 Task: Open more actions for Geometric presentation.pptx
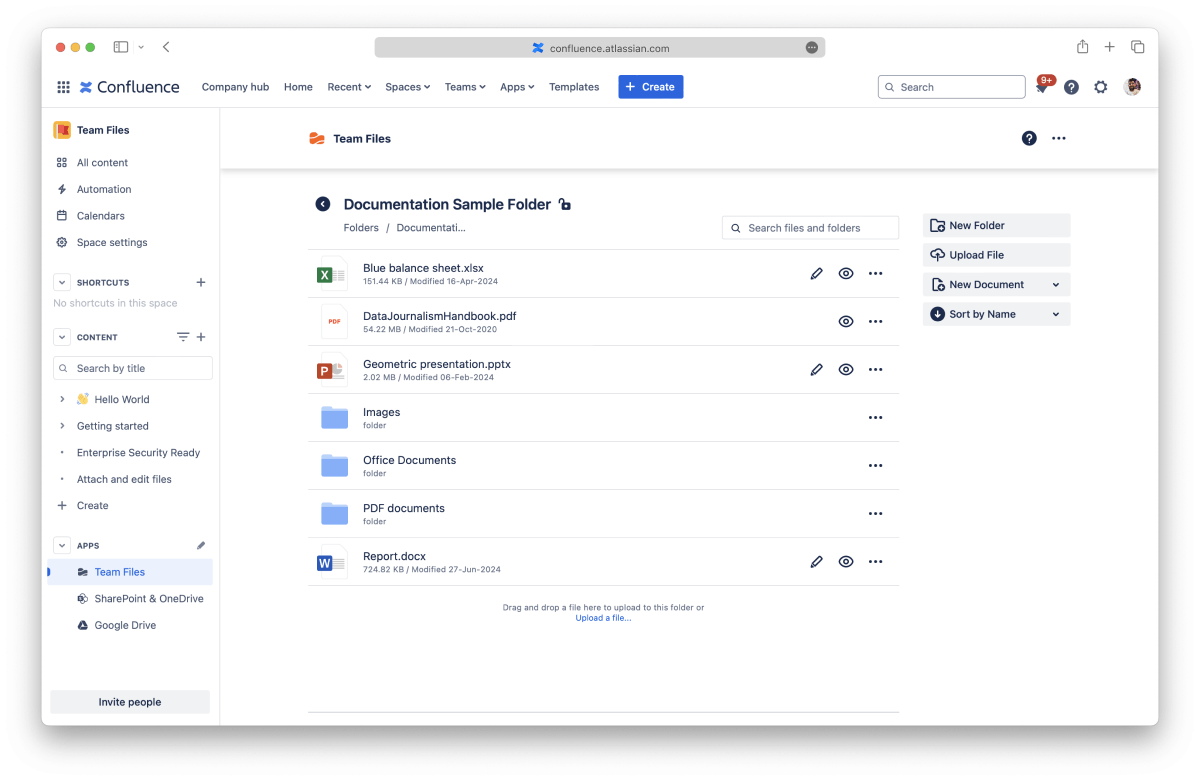[x=876, y=369]
